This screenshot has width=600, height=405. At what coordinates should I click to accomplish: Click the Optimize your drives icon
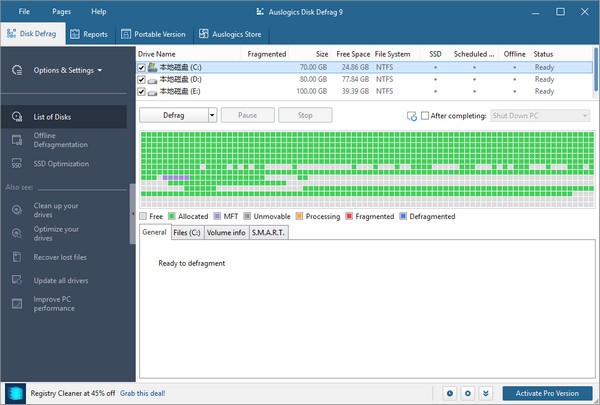[17, 234]
